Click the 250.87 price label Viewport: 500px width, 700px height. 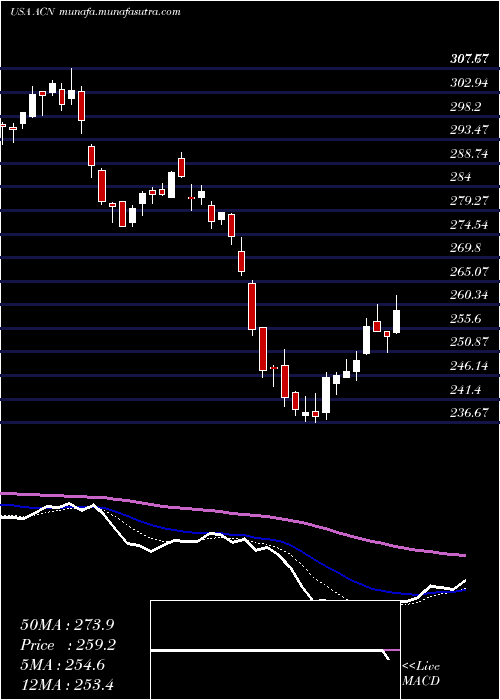[x=469, y=342]
